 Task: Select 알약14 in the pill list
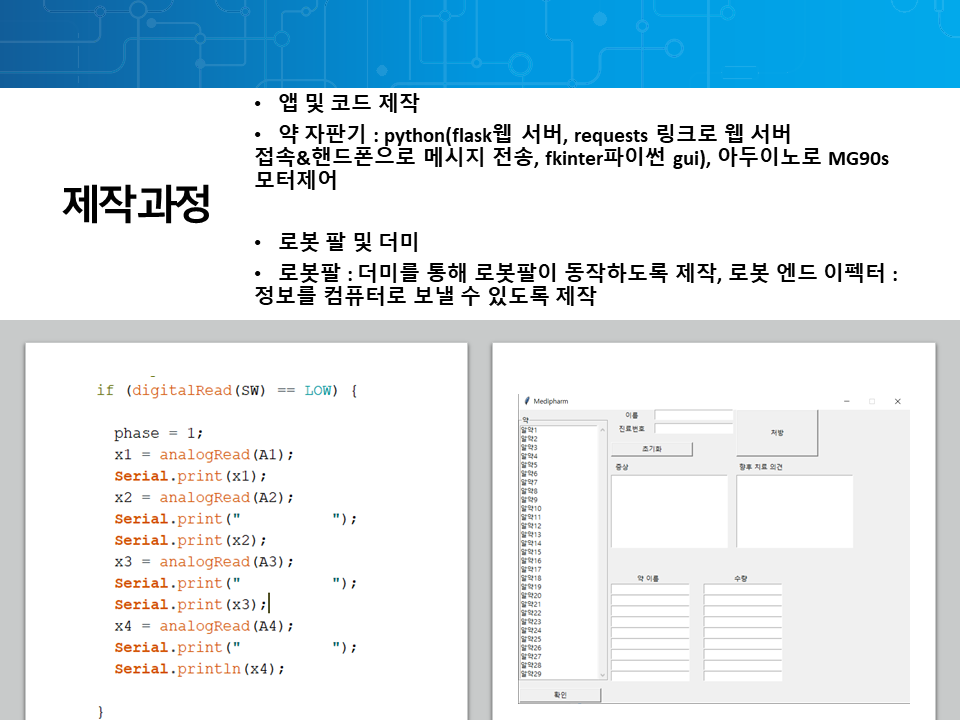pyautogui.click(x=531, y=543)
